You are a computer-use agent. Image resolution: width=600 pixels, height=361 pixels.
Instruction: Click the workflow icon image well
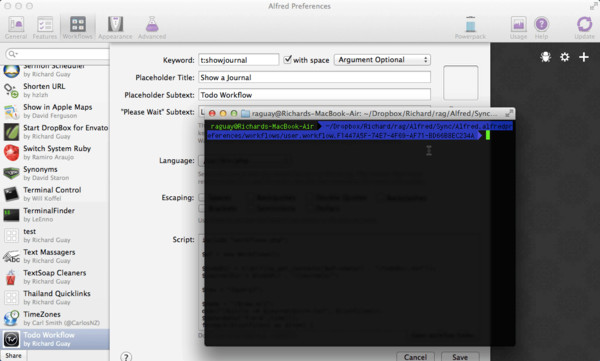[x=460, y=83]
